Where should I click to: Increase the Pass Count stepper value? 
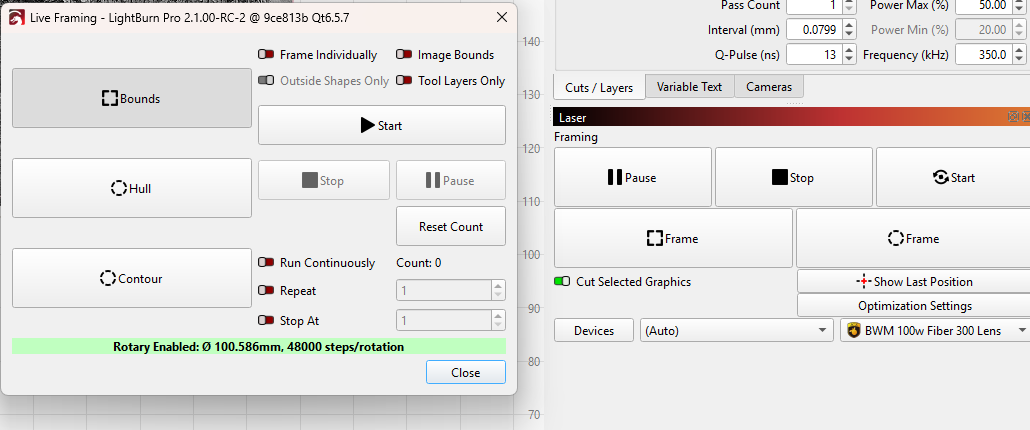click(x=849, y=2)
